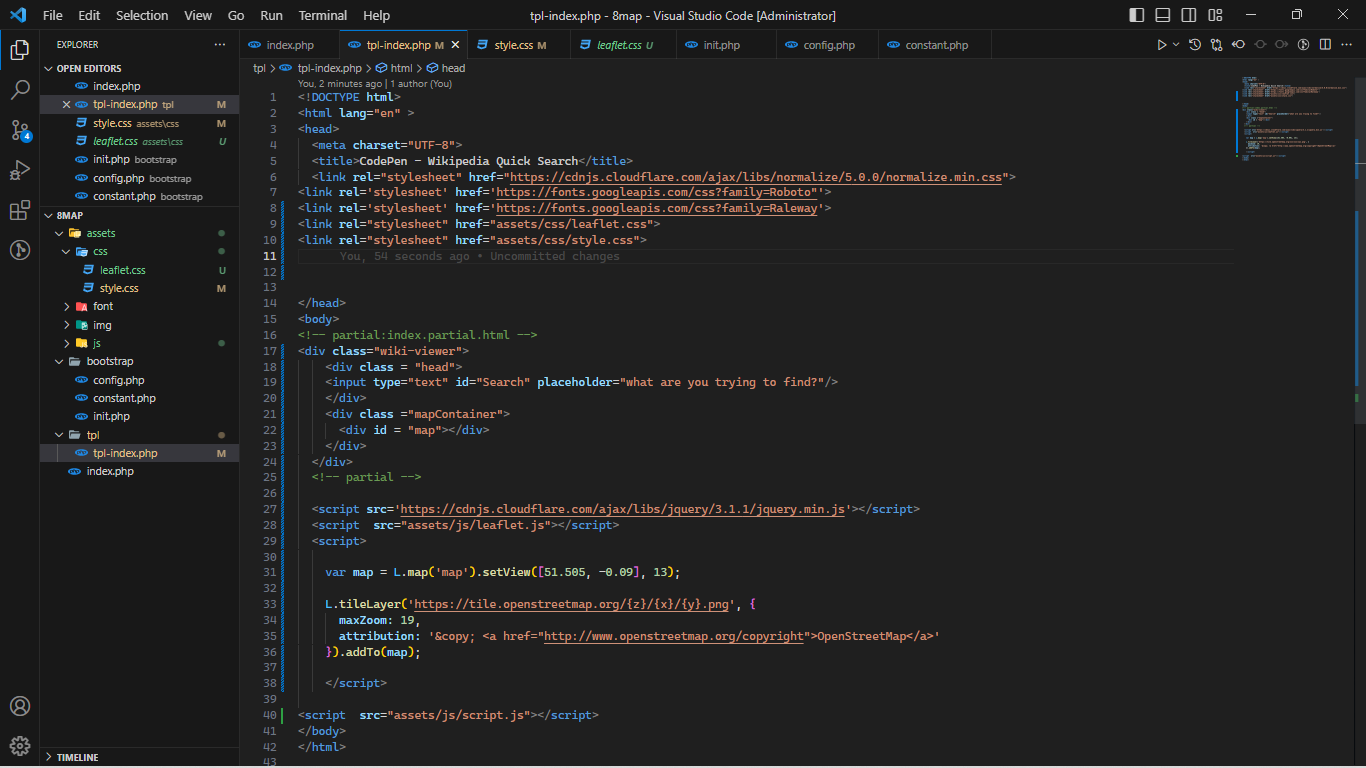
Task: Open the Extensions view
Action: coord(19,210)
